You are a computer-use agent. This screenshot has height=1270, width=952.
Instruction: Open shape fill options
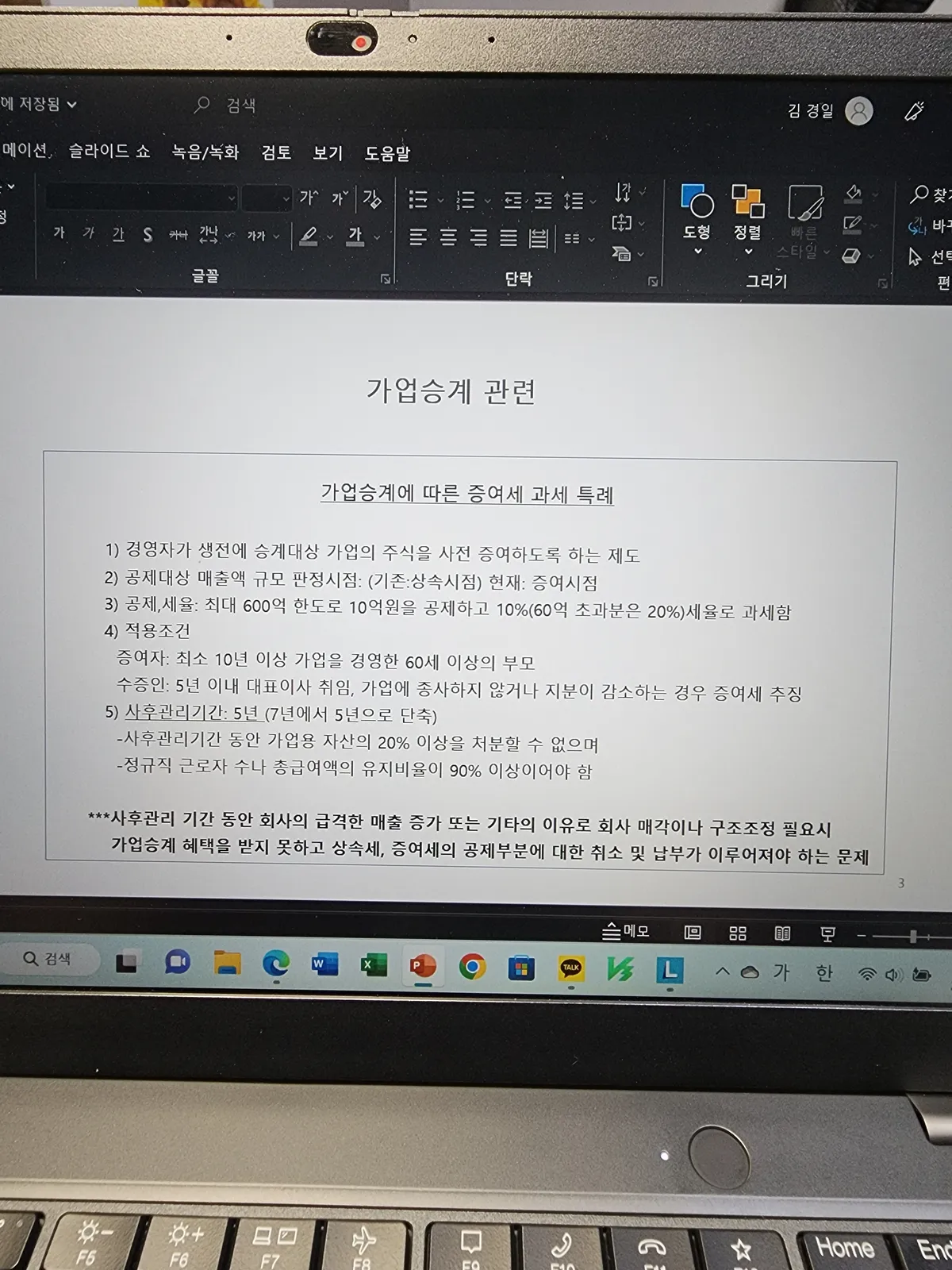pos(860,193)
